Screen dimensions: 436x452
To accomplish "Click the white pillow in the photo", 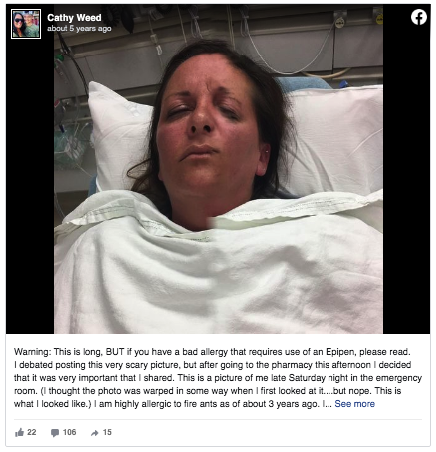I will tap(333, 140).
